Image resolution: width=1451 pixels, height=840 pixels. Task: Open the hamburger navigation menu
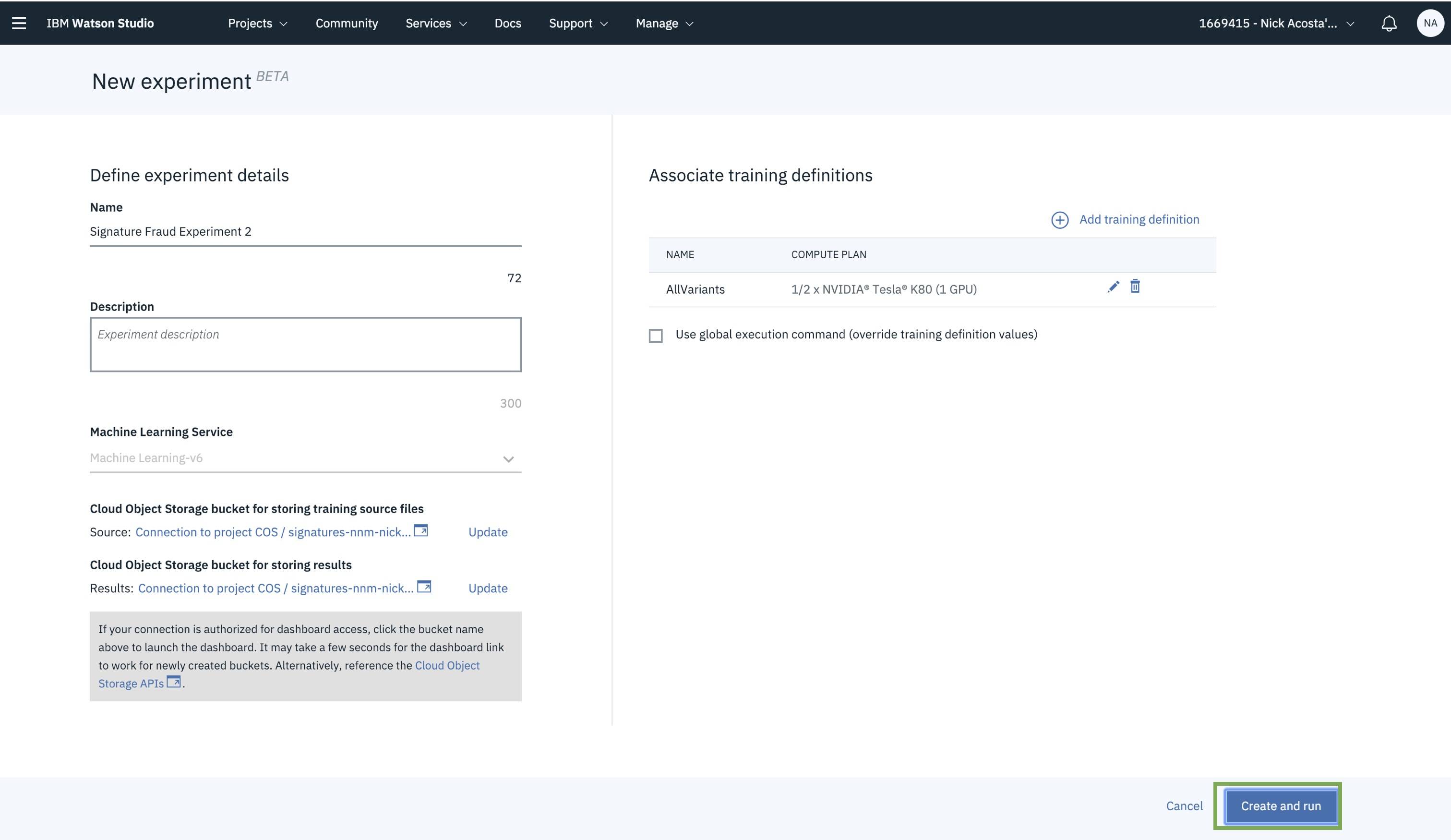(19, 23)
